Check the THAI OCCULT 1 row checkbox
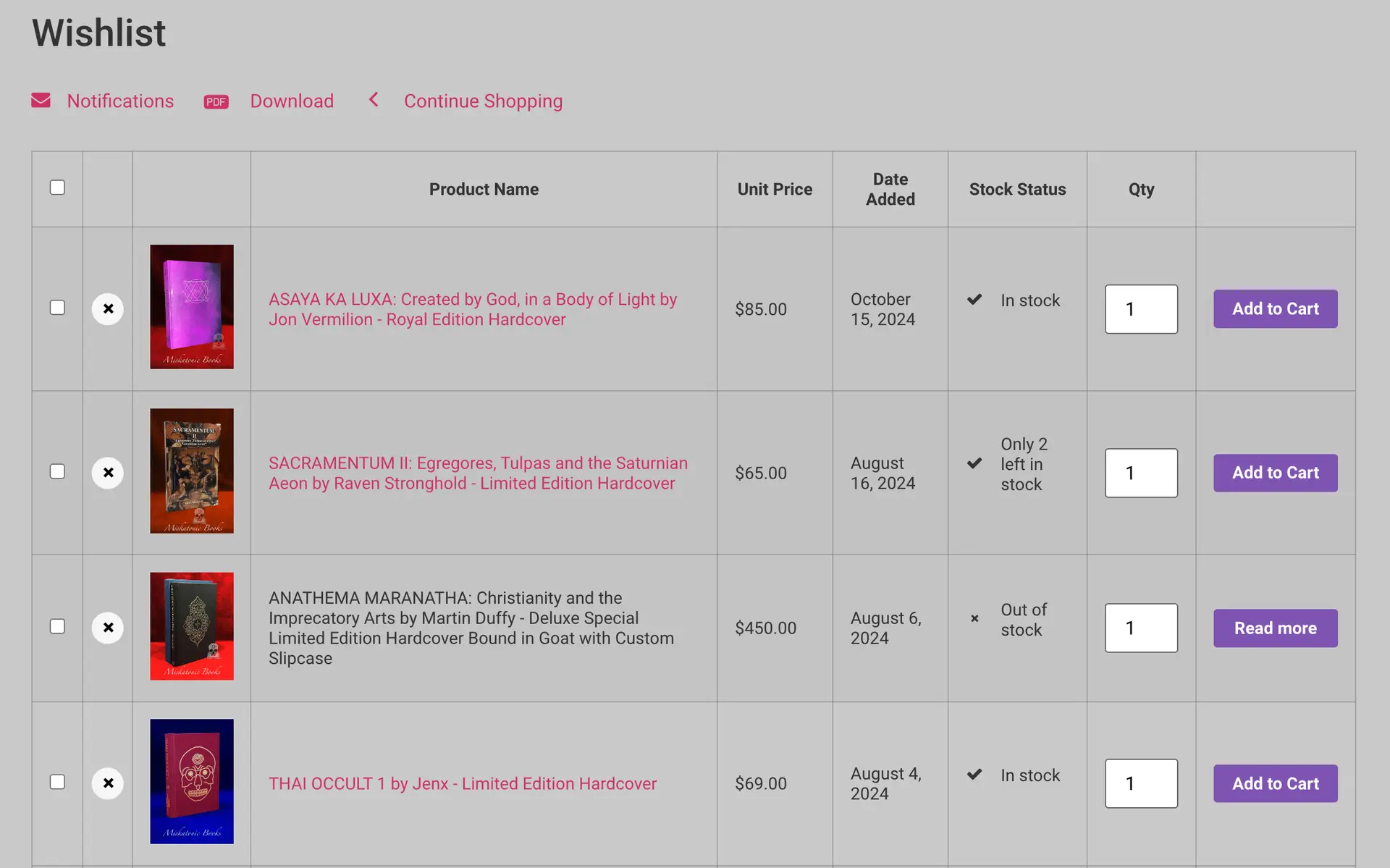This screenshot has width=1390, height=868. point(57,782)
